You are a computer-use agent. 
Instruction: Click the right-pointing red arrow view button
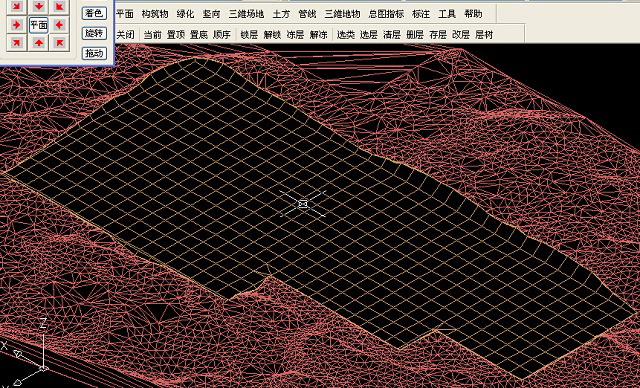[x=16, y=25]
